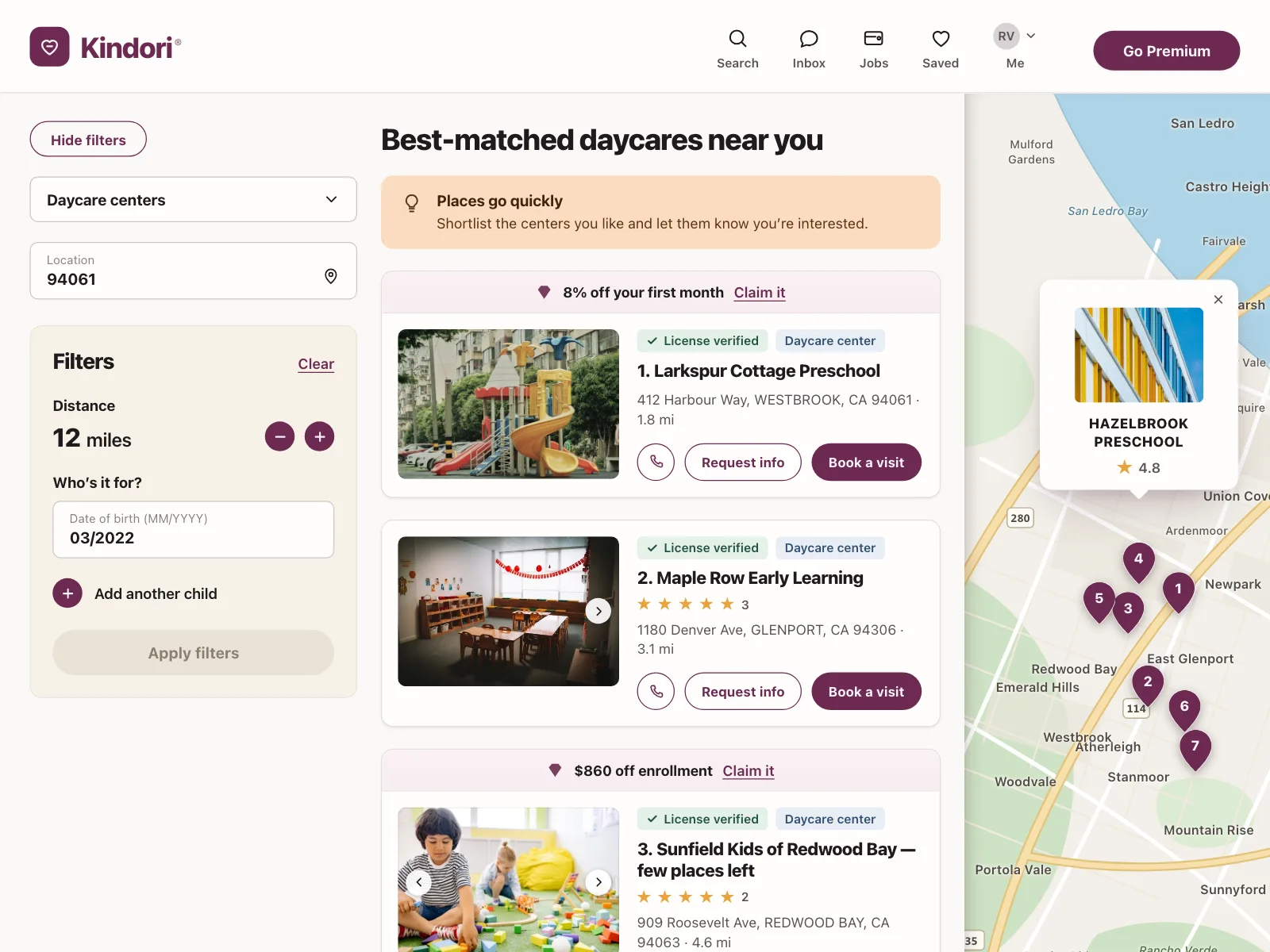Select map pin number 4

[1139, 562]
